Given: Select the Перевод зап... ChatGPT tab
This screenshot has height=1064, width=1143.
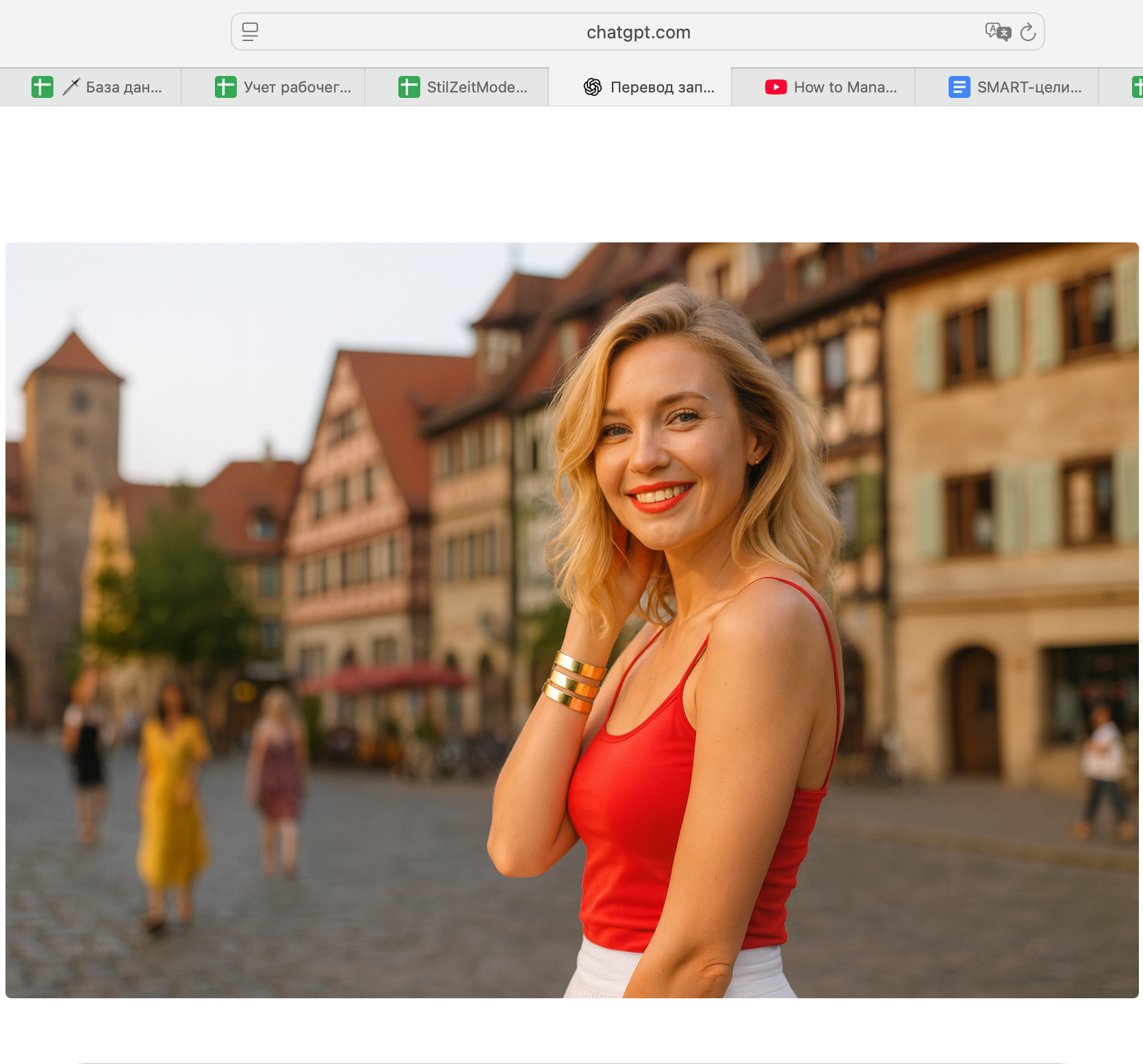Looking at the screenshot, I should pos(640,87).
